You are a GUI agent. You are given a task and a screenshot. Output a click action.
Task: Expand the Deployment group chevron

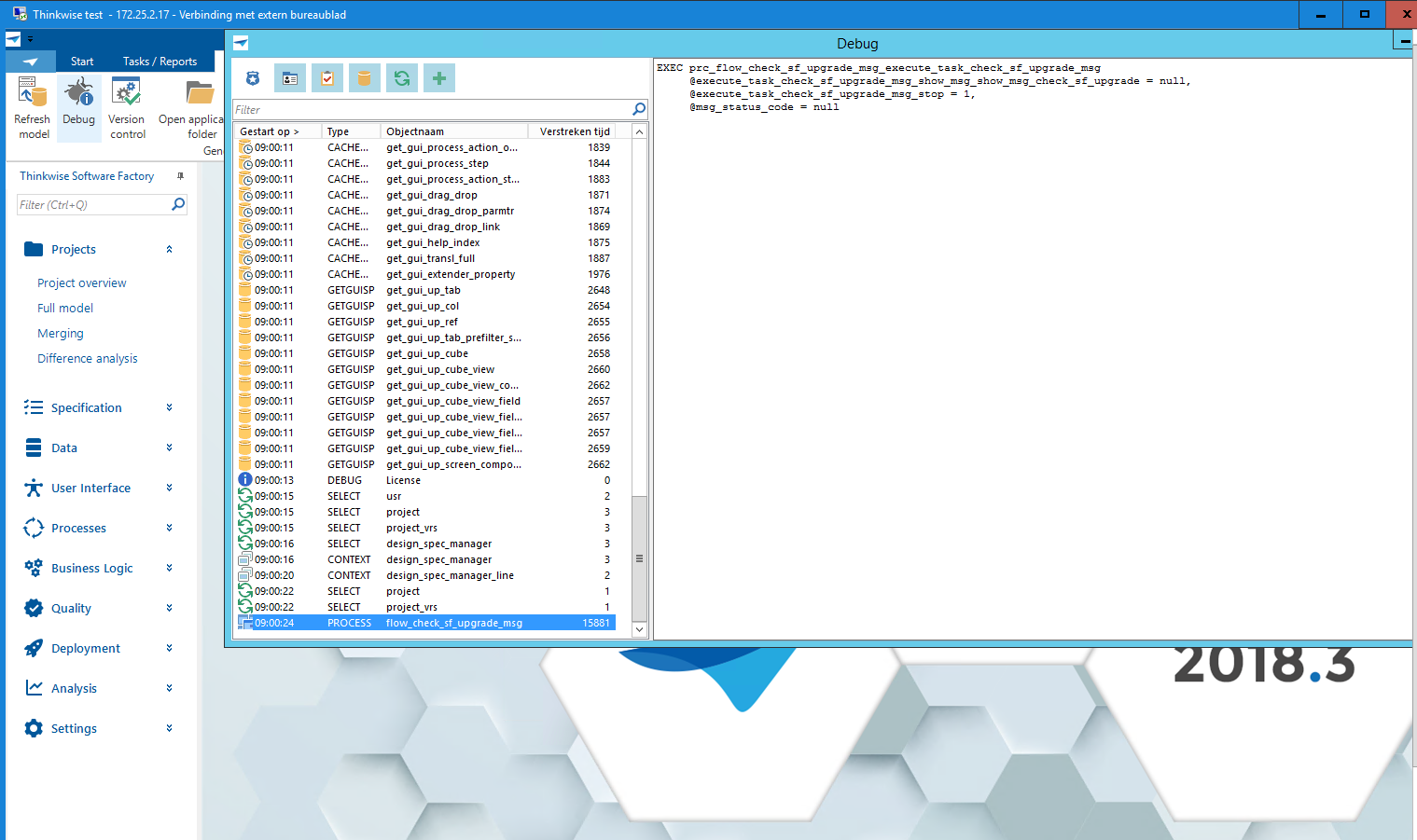[169, 648]
